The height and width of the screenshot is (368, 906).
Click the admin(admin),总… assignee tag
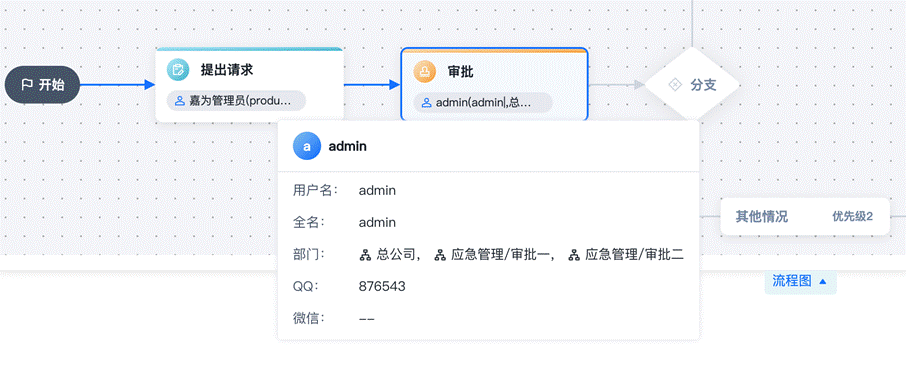coord(482,103)
